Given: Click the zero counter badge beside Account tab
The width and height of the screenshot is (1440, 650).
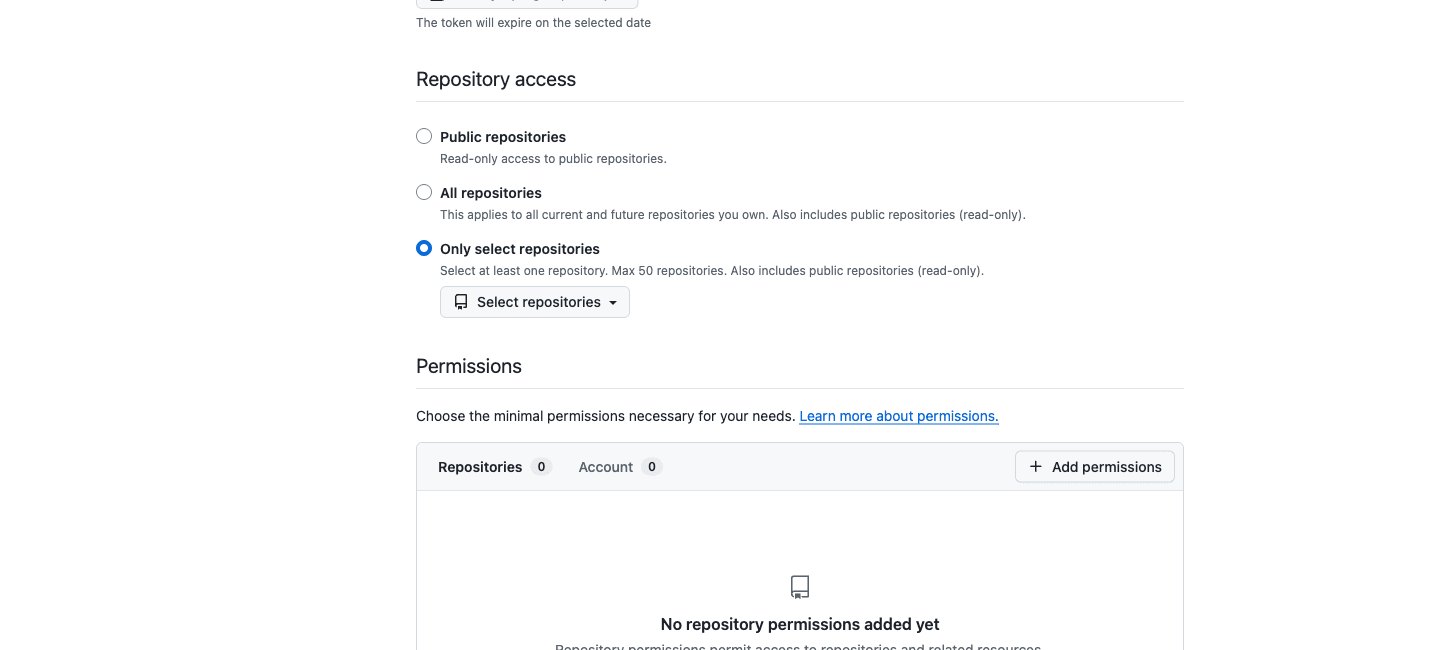Looking at the screenshot, I should tap(652, 467).
